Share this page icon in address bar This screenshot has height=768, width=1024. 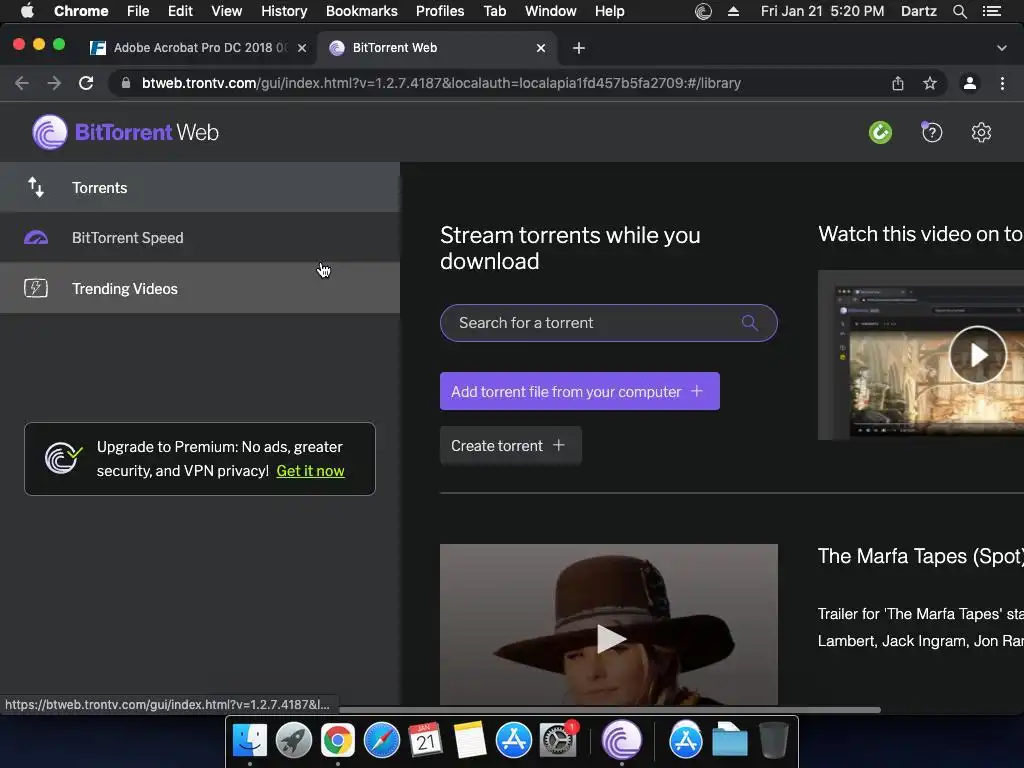tap(897, 83)
